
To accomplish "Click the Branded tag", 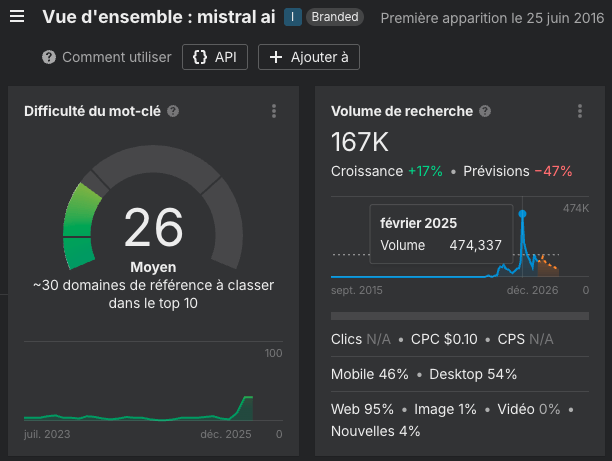I will tap(334, 17).
